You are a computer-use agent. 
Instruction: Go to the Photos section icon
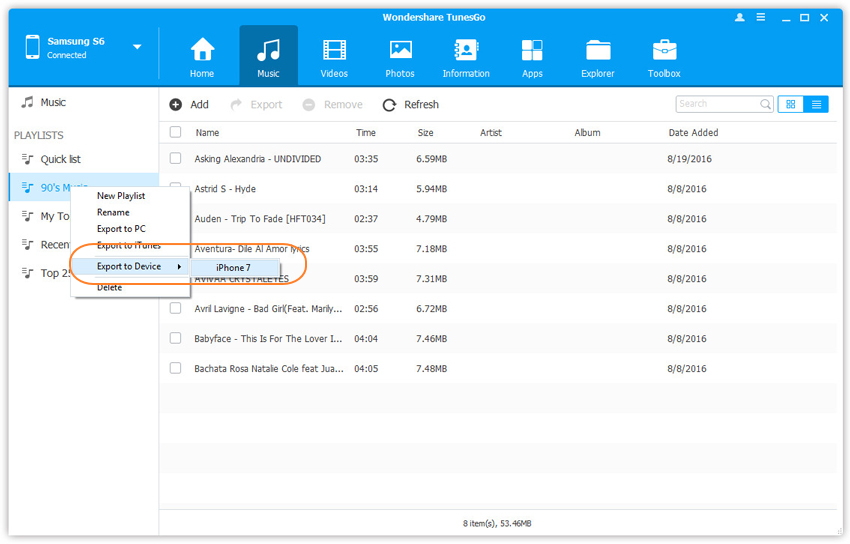[400, 51]
